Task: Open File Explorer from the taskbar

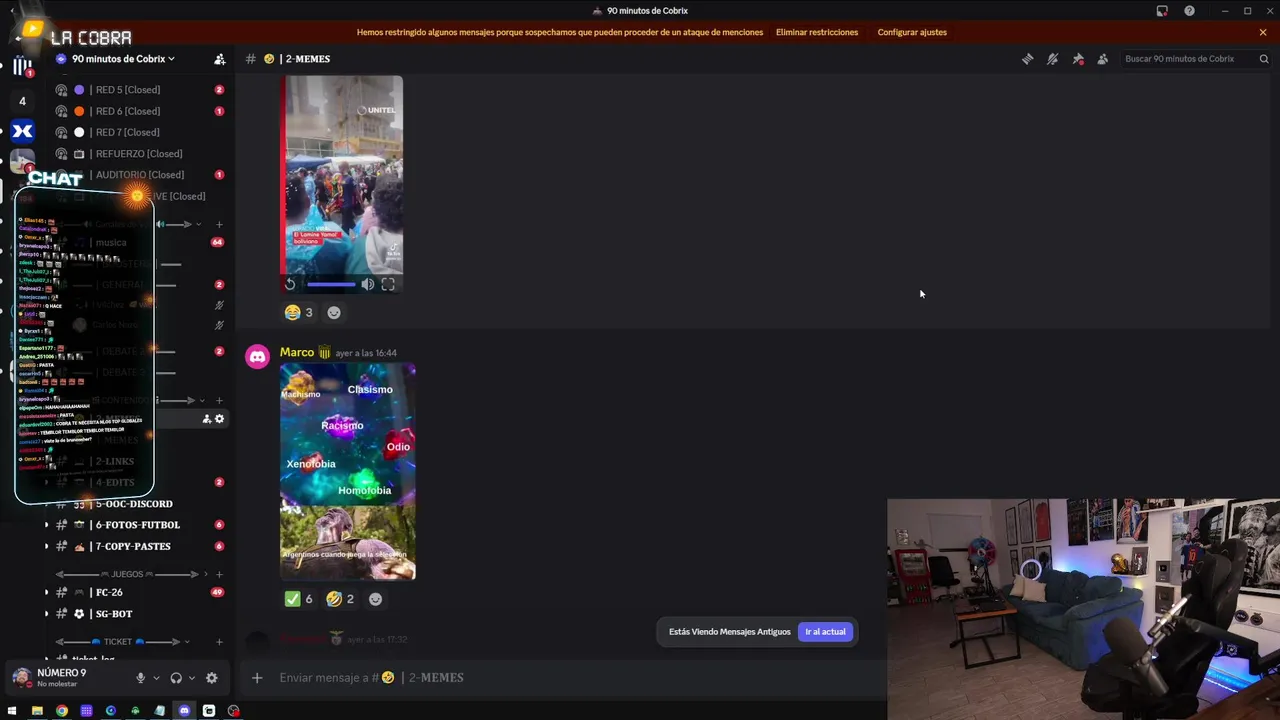Action: (x=37, y=711)
